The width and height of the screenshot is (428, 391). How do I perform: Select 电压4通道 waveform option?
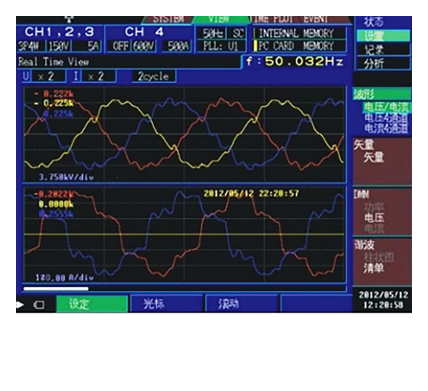pyautogui.click(x=386, y=118)
